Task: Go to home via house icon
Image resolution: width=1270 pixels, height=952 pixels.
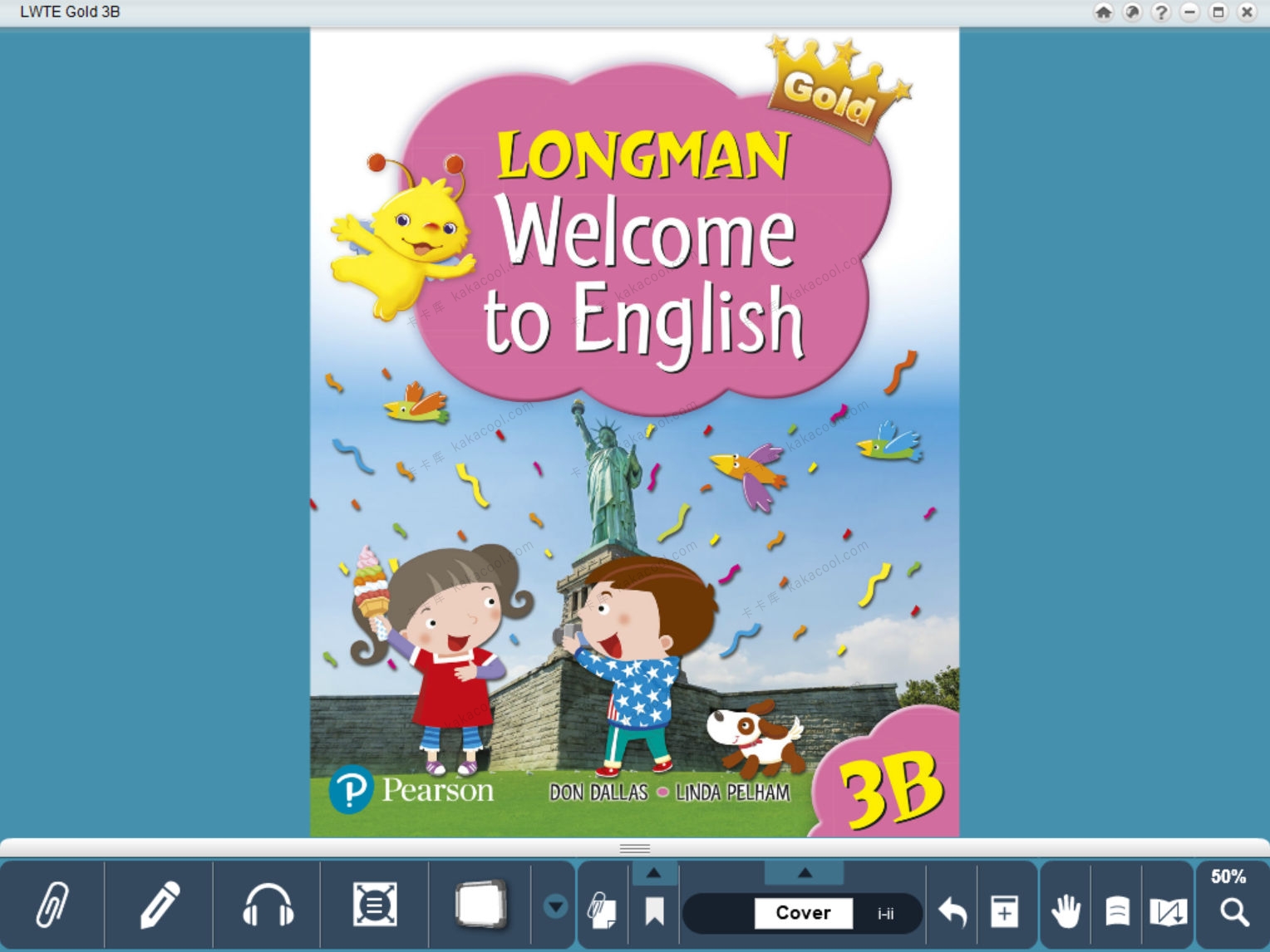Action: tap(1104, 12)
